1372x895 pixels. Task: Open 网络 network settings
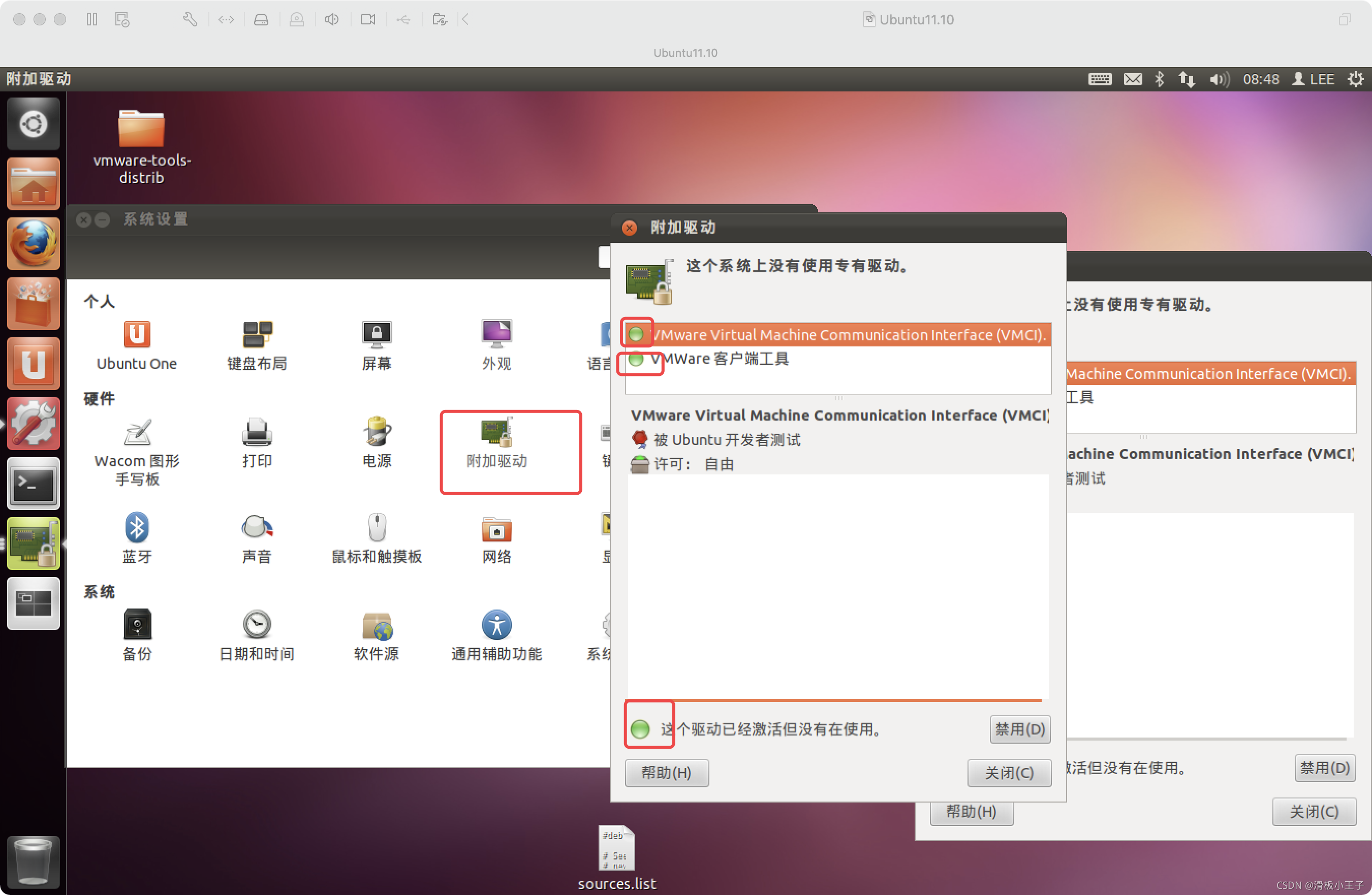click(x=496, y=538)
